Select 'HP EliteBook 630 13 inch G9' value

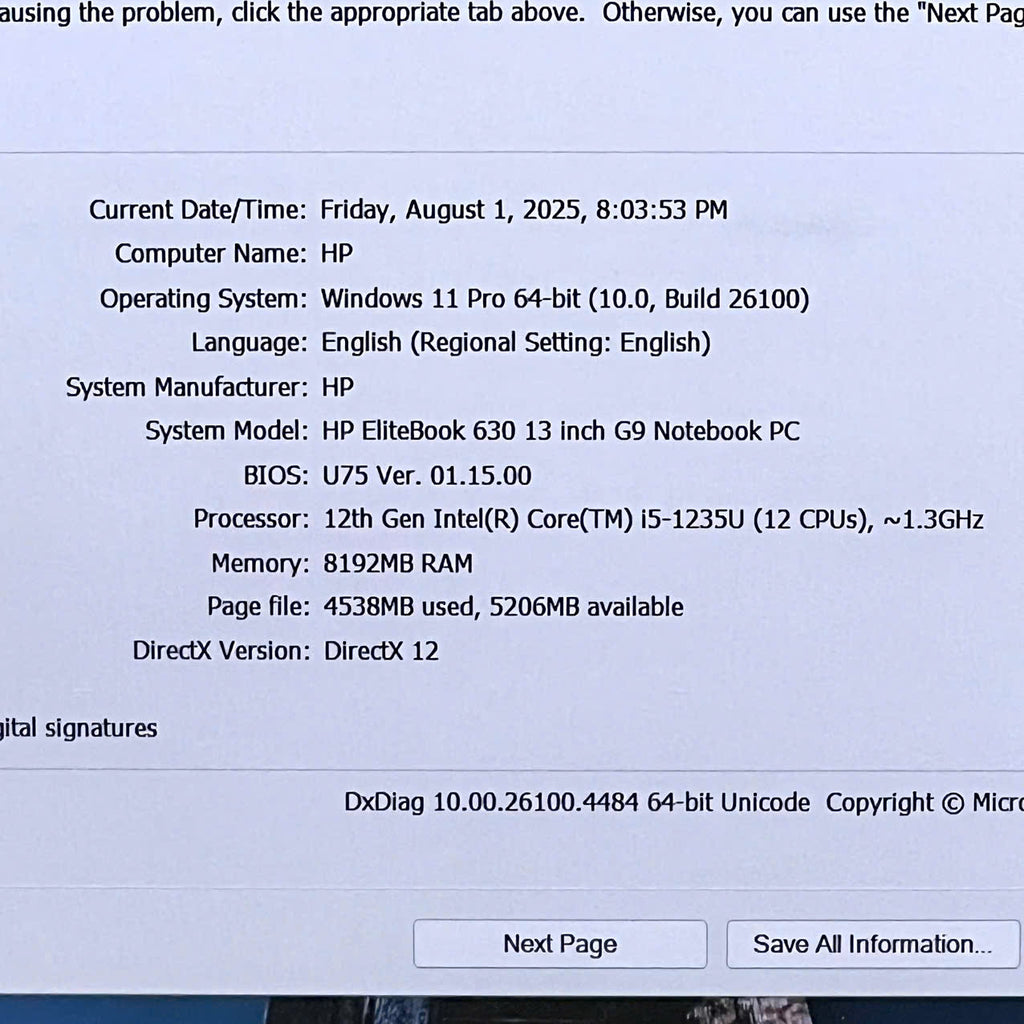pyautogui.click(x=561, y=431)
